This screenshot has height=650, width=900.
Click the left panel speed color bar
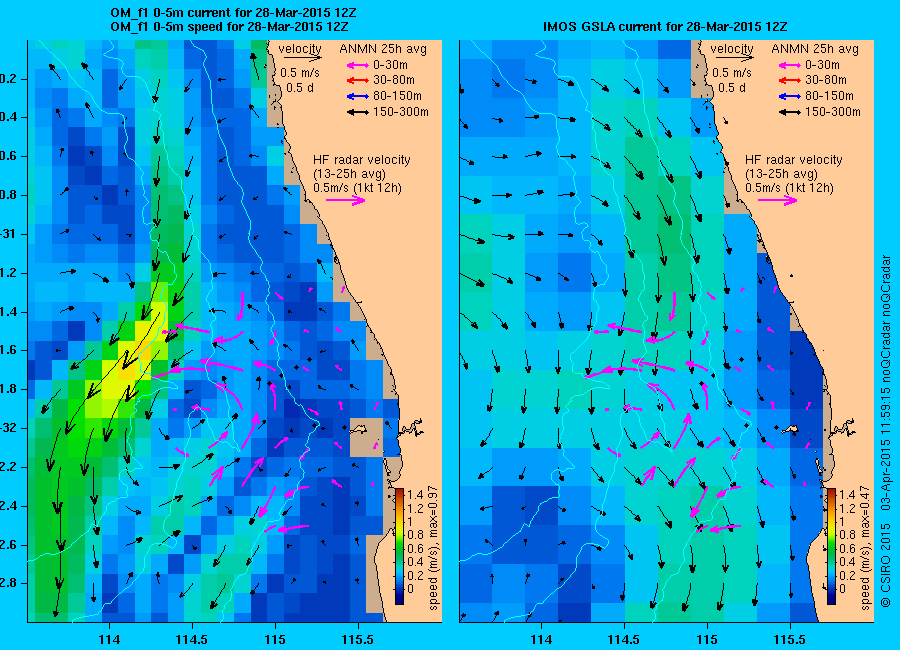(399, 546)
